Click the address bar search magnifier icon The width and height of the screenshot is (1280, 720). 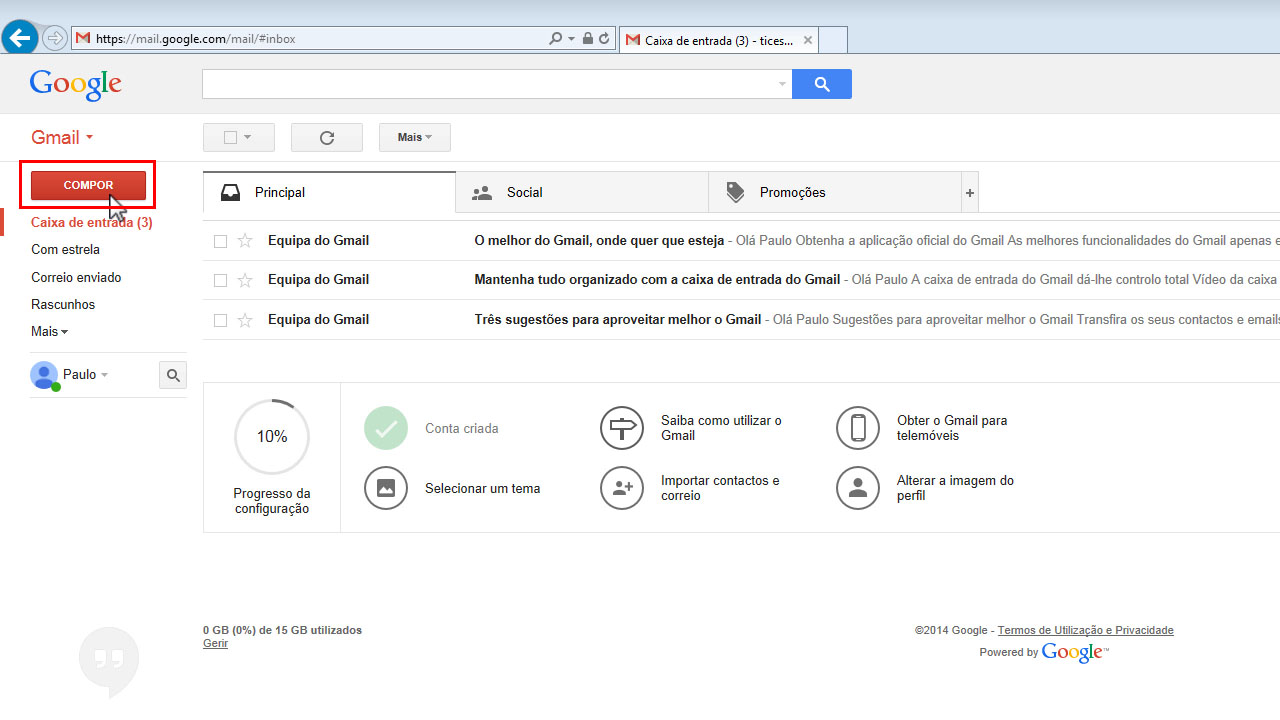point(556,39)
